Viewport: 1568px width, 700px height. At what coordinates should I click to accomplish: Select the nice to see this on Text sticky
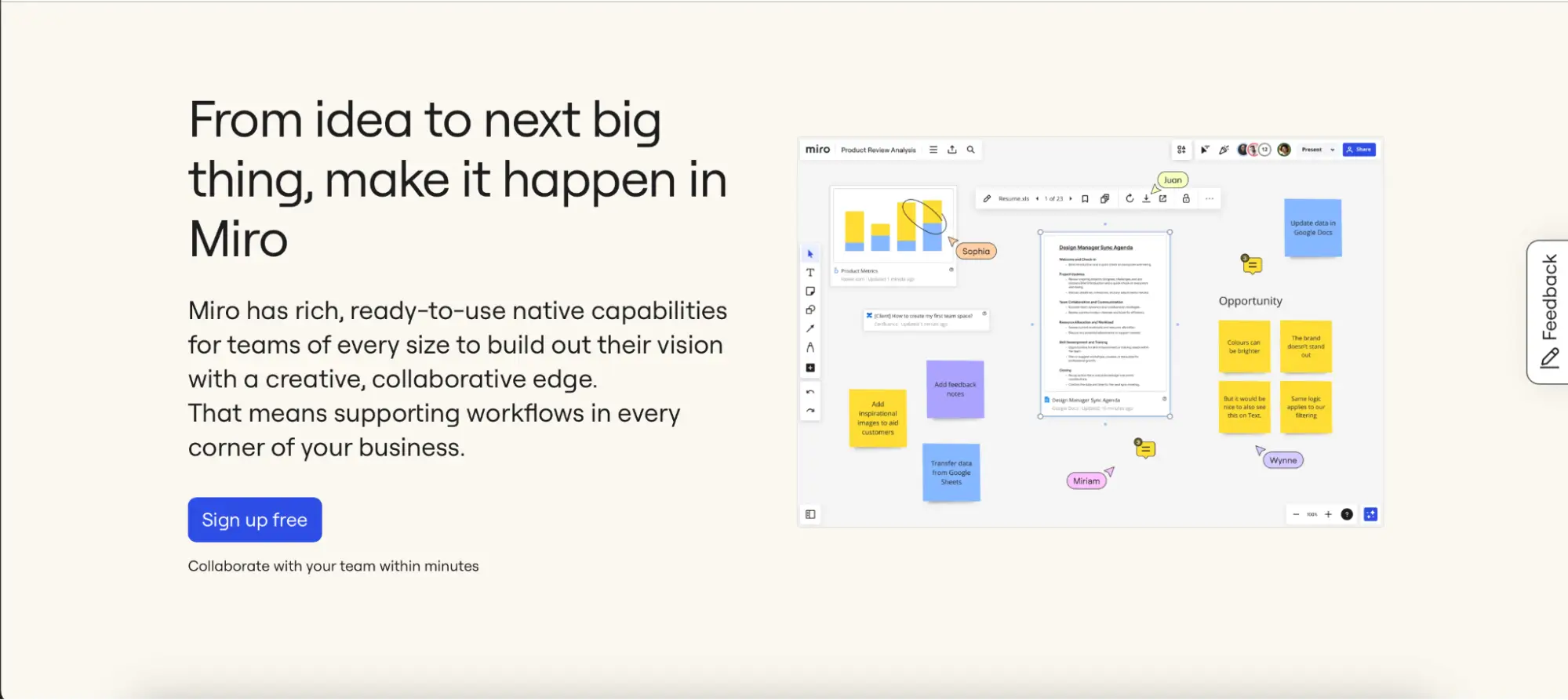pyautogui.click(x=1244, y=407)
